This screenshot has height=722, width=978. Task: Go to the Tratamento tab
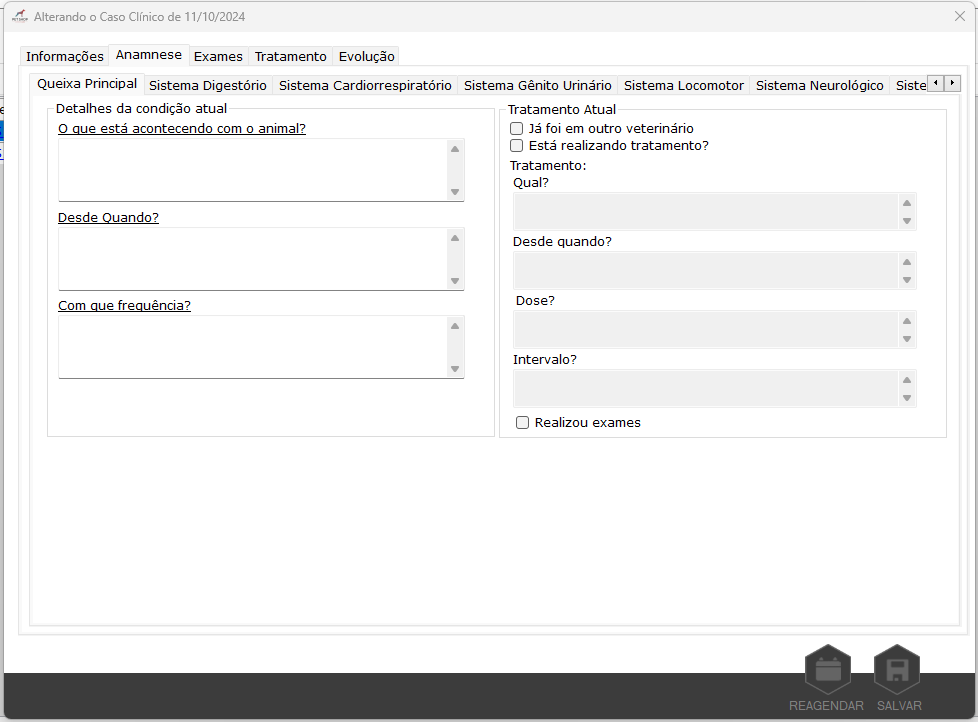tap(291, 56)
